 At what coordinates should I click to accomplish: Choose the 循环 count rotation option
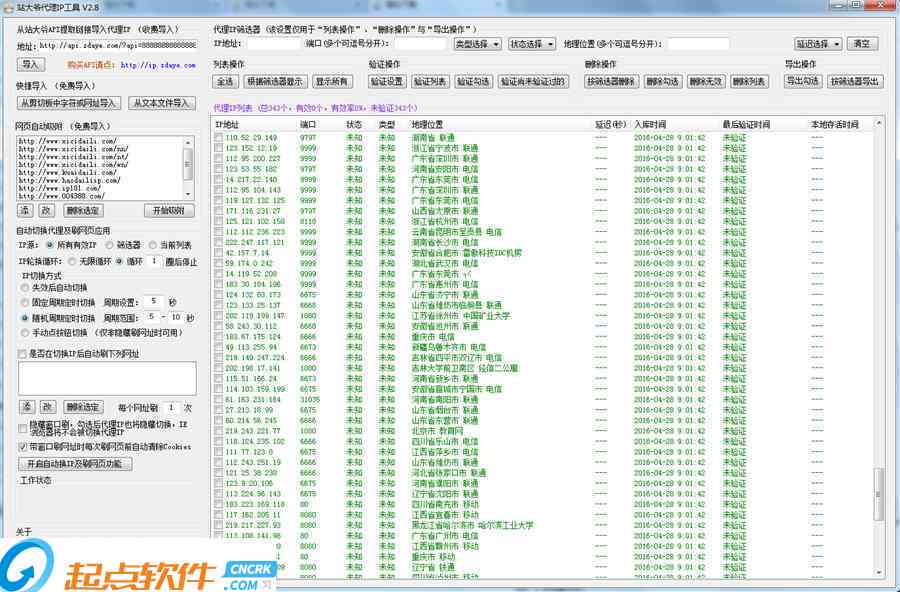(x=119, y=261)
